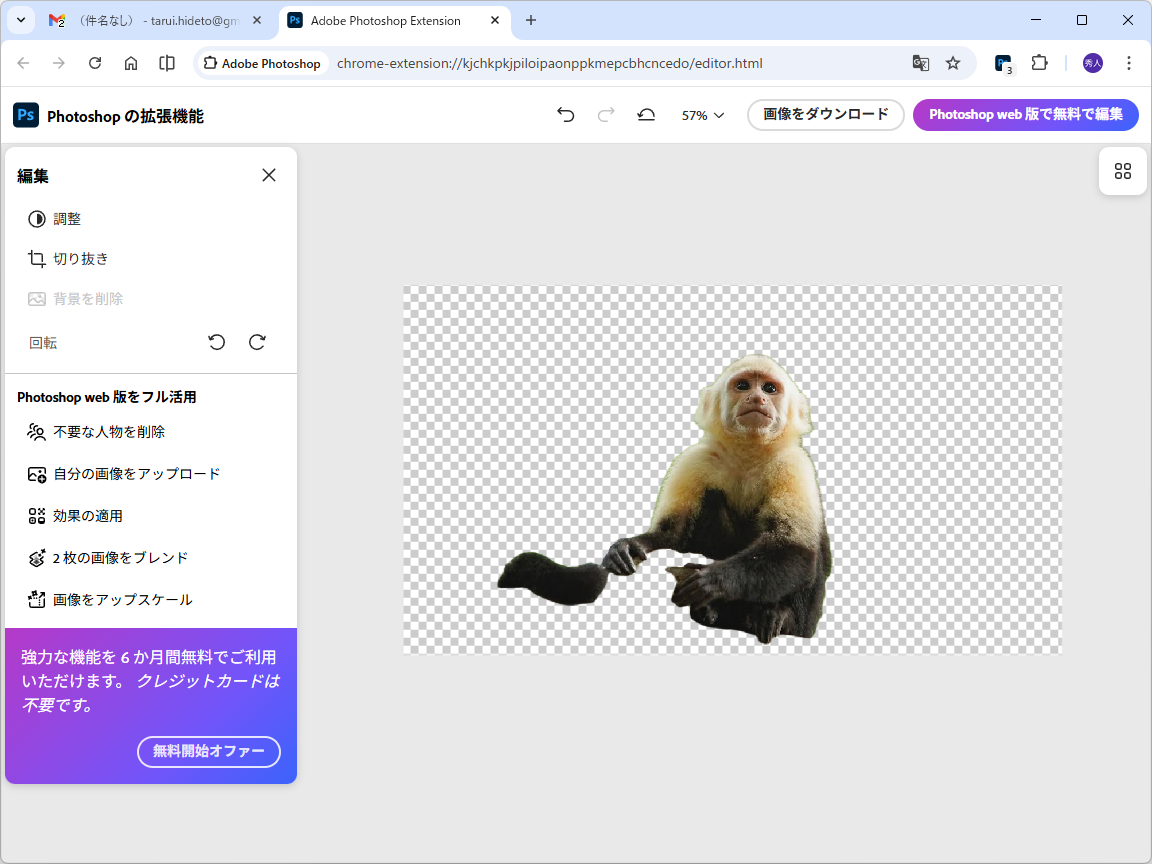Open the tab search dropdown arrow
Image resolution: width=1152 pixels, height=864 pixels.
click(21, 21)
